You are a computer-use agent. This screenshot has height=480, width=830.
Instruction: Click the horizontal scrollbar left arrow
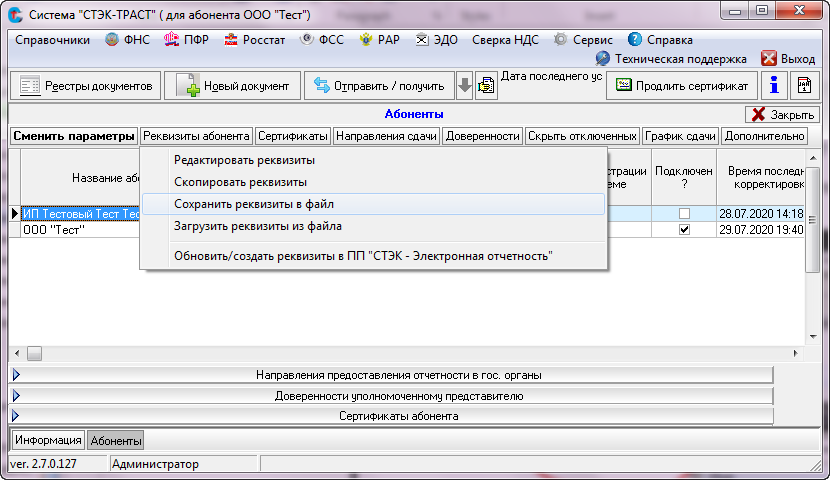17,354
